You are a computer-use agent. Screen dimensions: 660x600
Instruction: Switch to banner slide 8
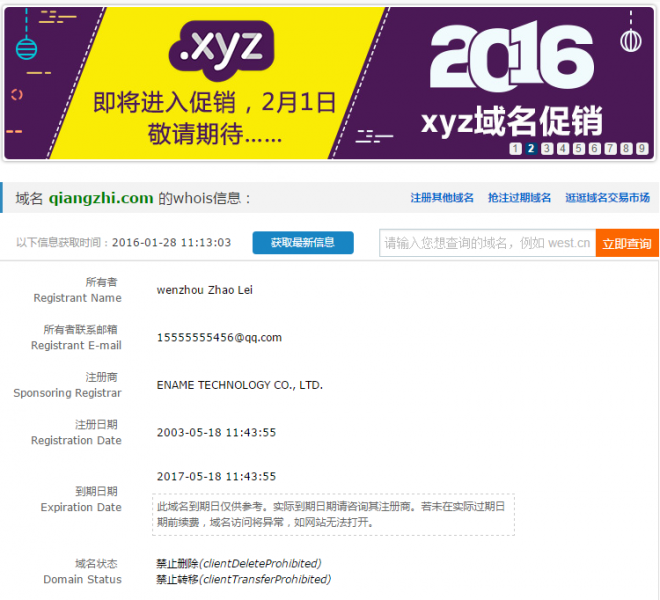click(x=626, y=149)
